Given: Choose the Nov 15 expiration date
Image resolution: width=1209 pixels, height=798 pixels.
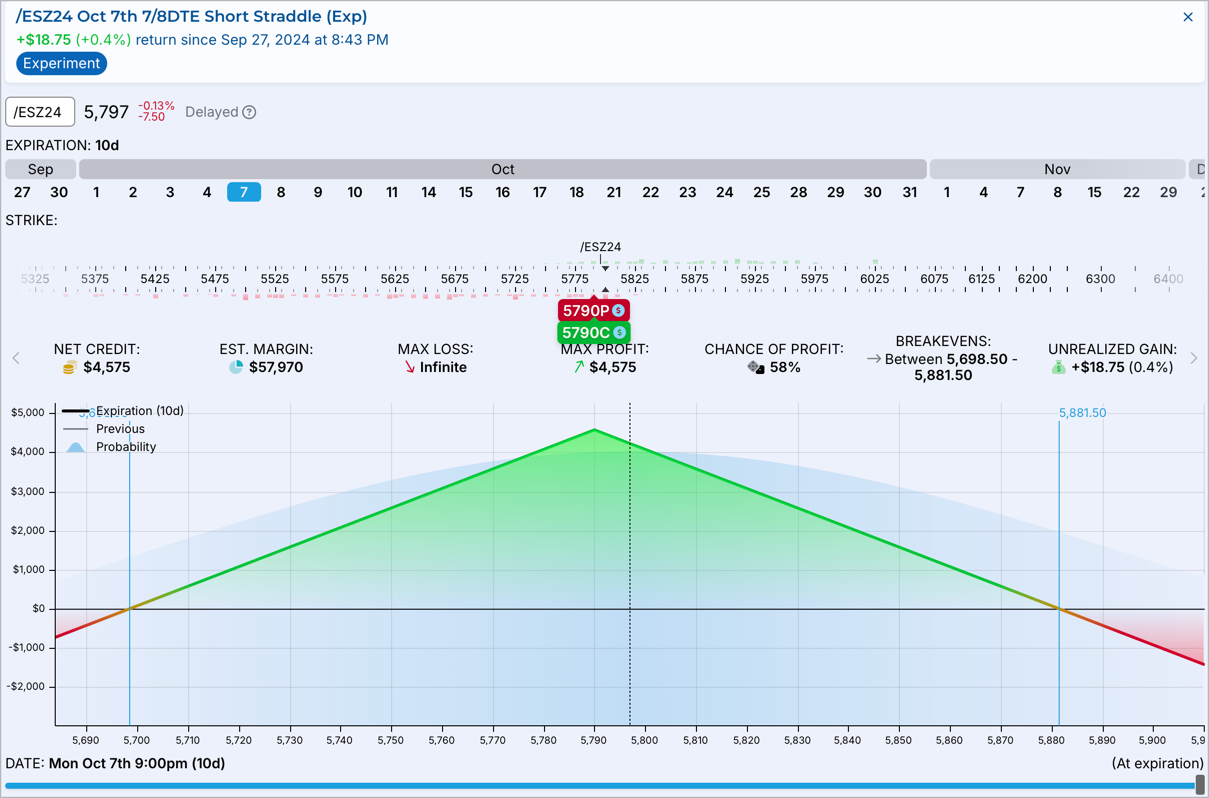Looking at the screenshot, I should [x=1094, y=192].
